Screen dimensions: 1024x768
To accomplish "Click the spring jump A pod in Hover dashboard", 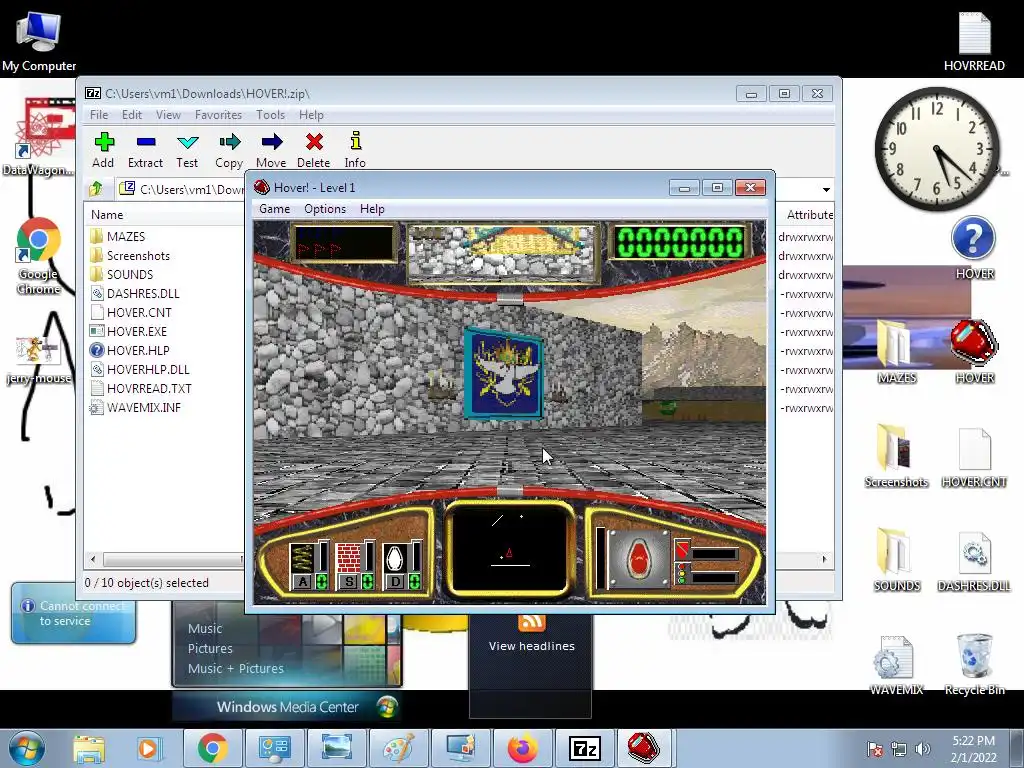I will click(309, 566).
